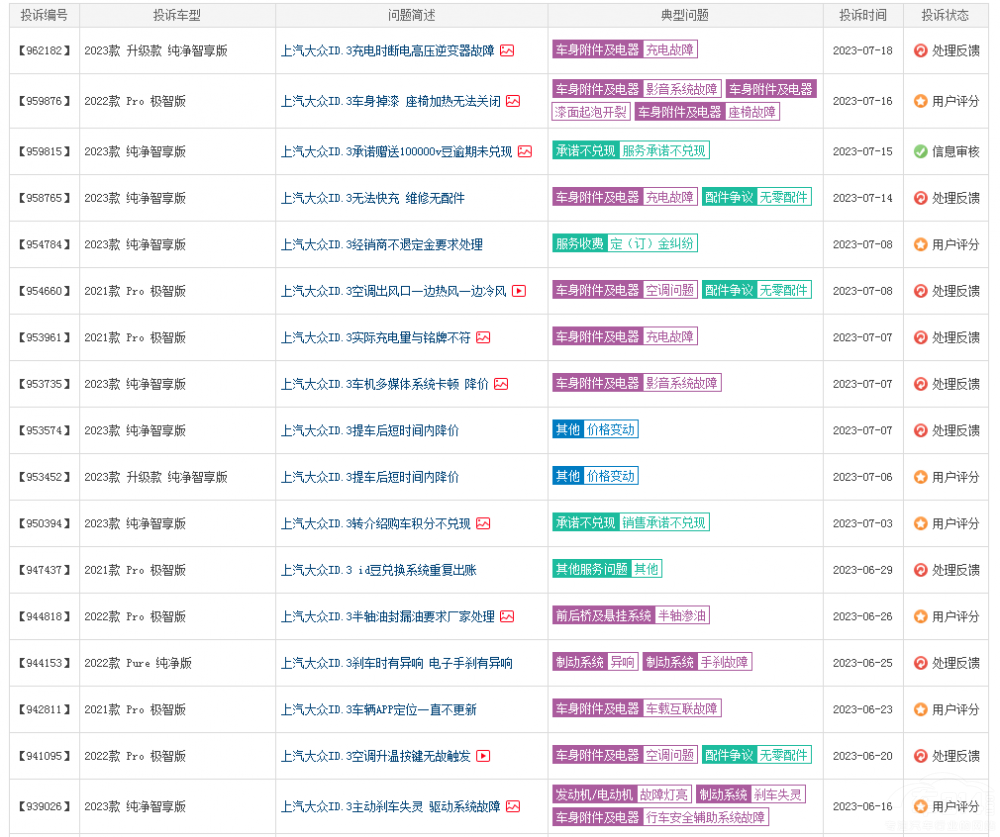Click image icon next to 实际充电量与铭牌不符

[x=483, y=338]
